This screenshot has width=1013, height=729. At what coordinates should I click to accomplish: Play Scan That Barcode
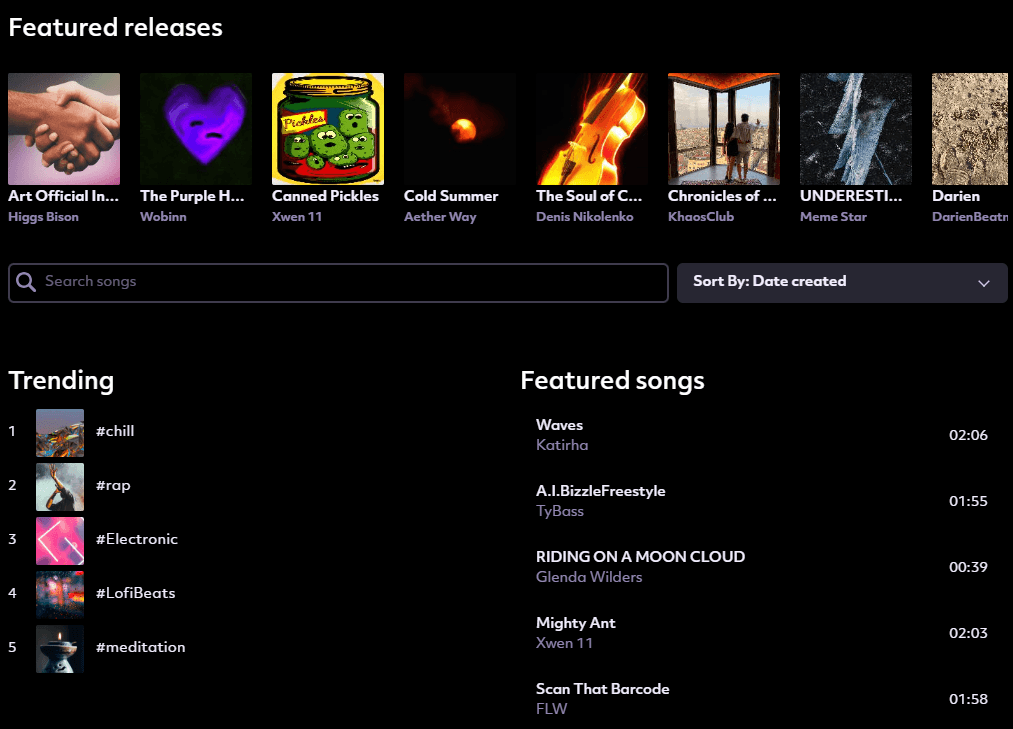click(x=602, y=689)
